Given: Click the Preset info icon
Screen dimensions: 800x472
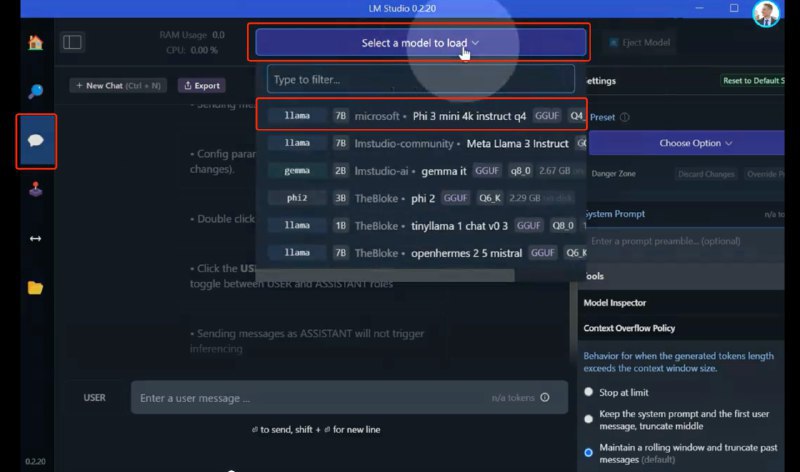Looking at the screenshot, I should pos(625,117).
